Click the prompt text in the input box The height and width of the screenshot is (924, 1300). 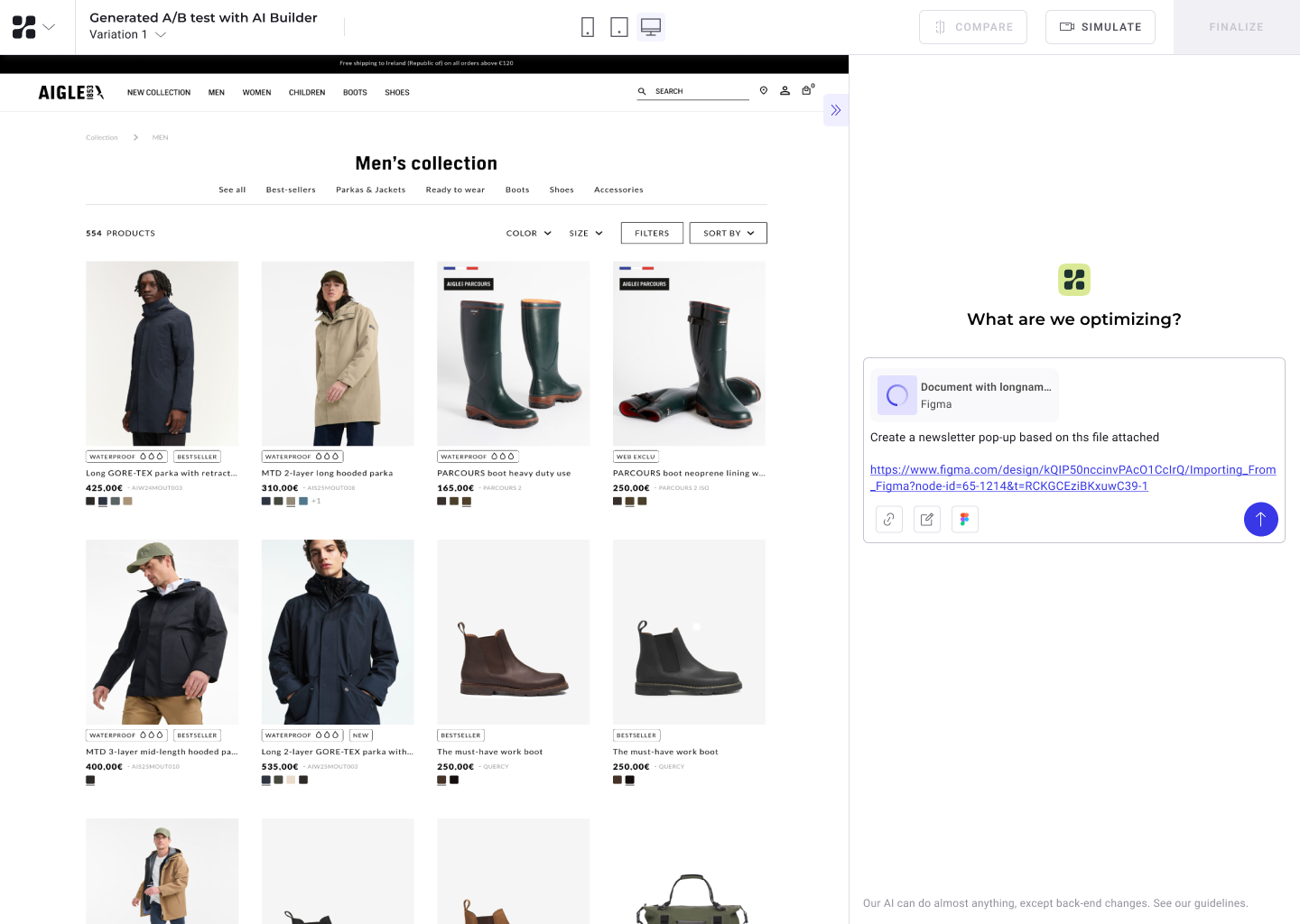[1015, 437]
